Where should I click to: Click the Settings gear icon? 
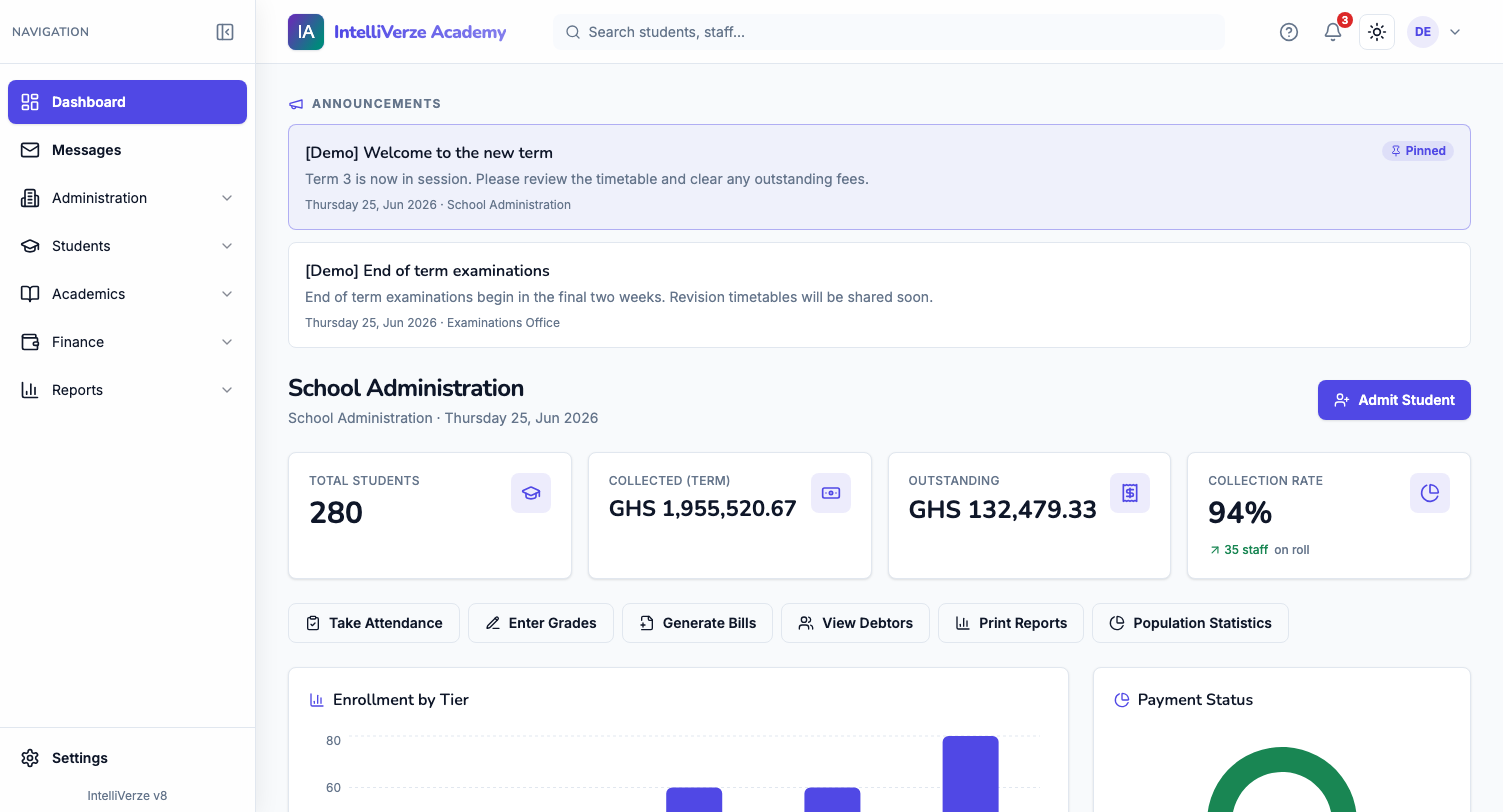tap(30, 758)
